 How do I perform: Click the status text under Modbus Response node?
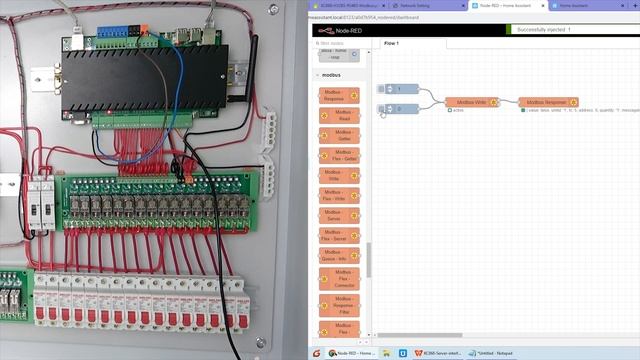point(580,110)
